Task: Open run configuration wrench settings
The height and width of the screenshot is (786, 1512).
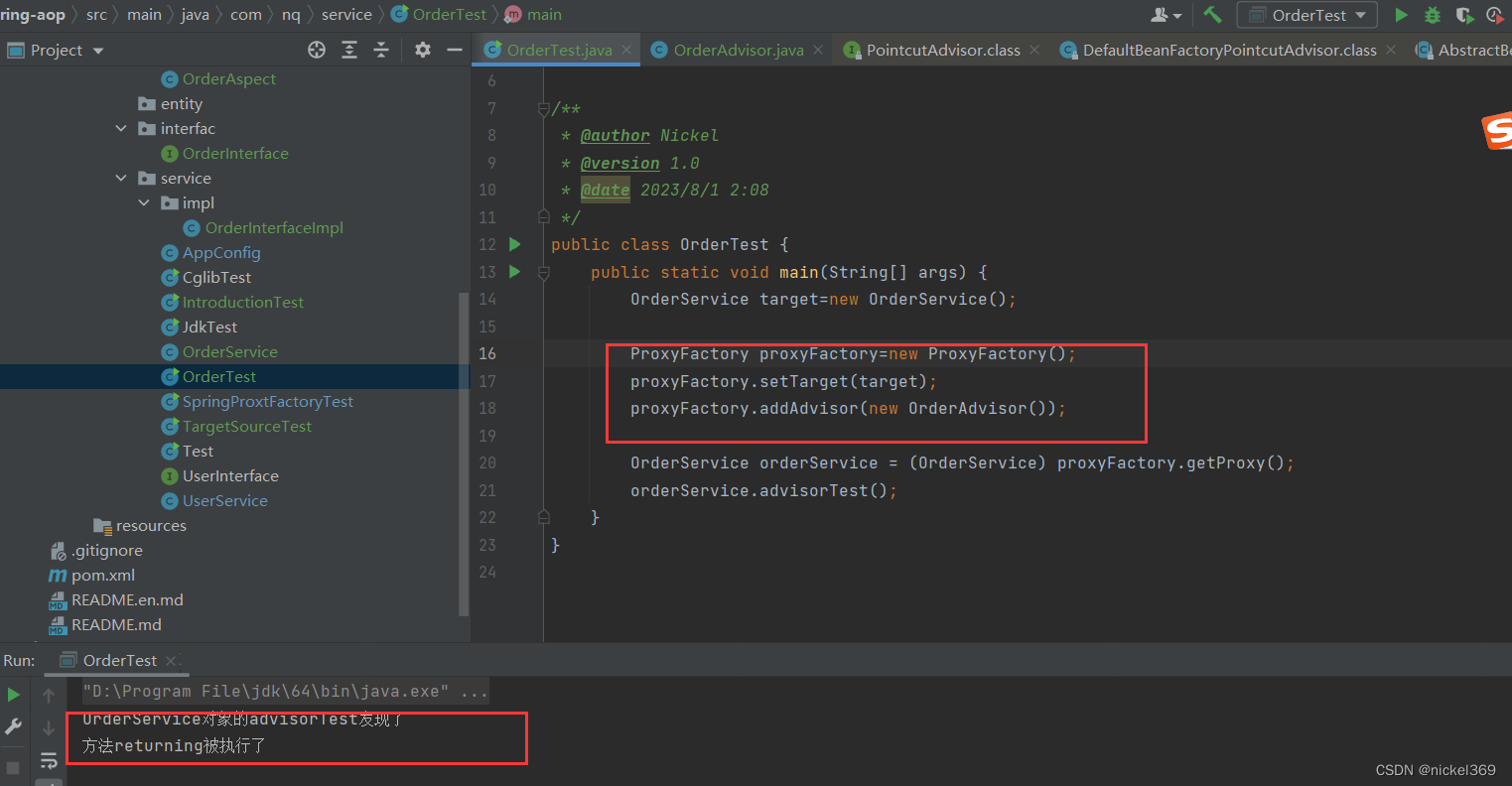Action: [14, 727]
